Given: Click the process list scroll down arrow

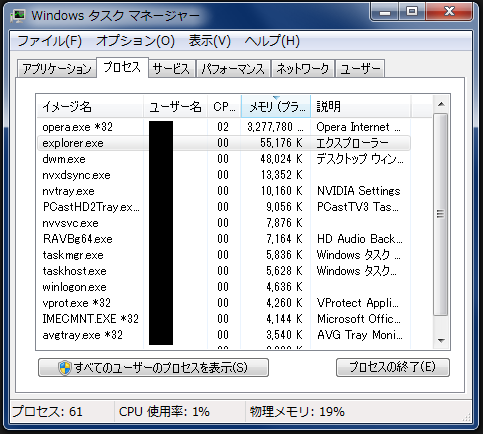Looking at the screenshot, I should [441, 341].
